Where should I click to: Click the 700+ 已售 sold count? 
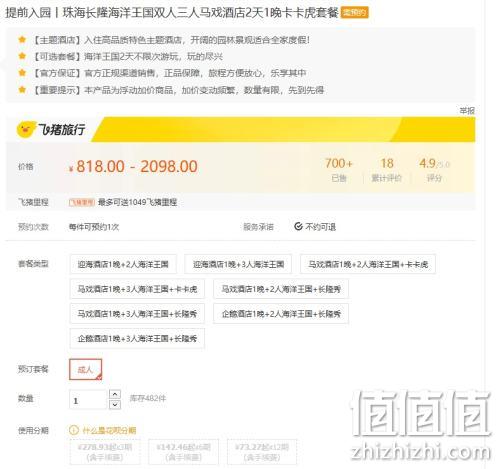(x=339, y=170)
